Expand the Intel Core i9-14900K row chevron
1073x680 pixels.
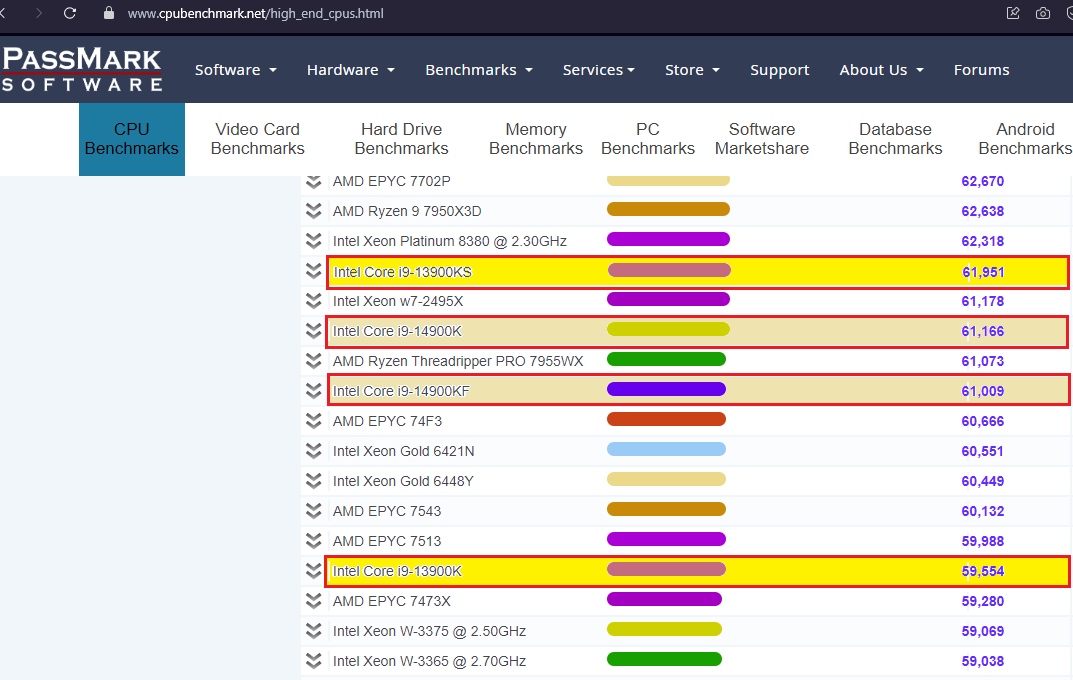313,331
